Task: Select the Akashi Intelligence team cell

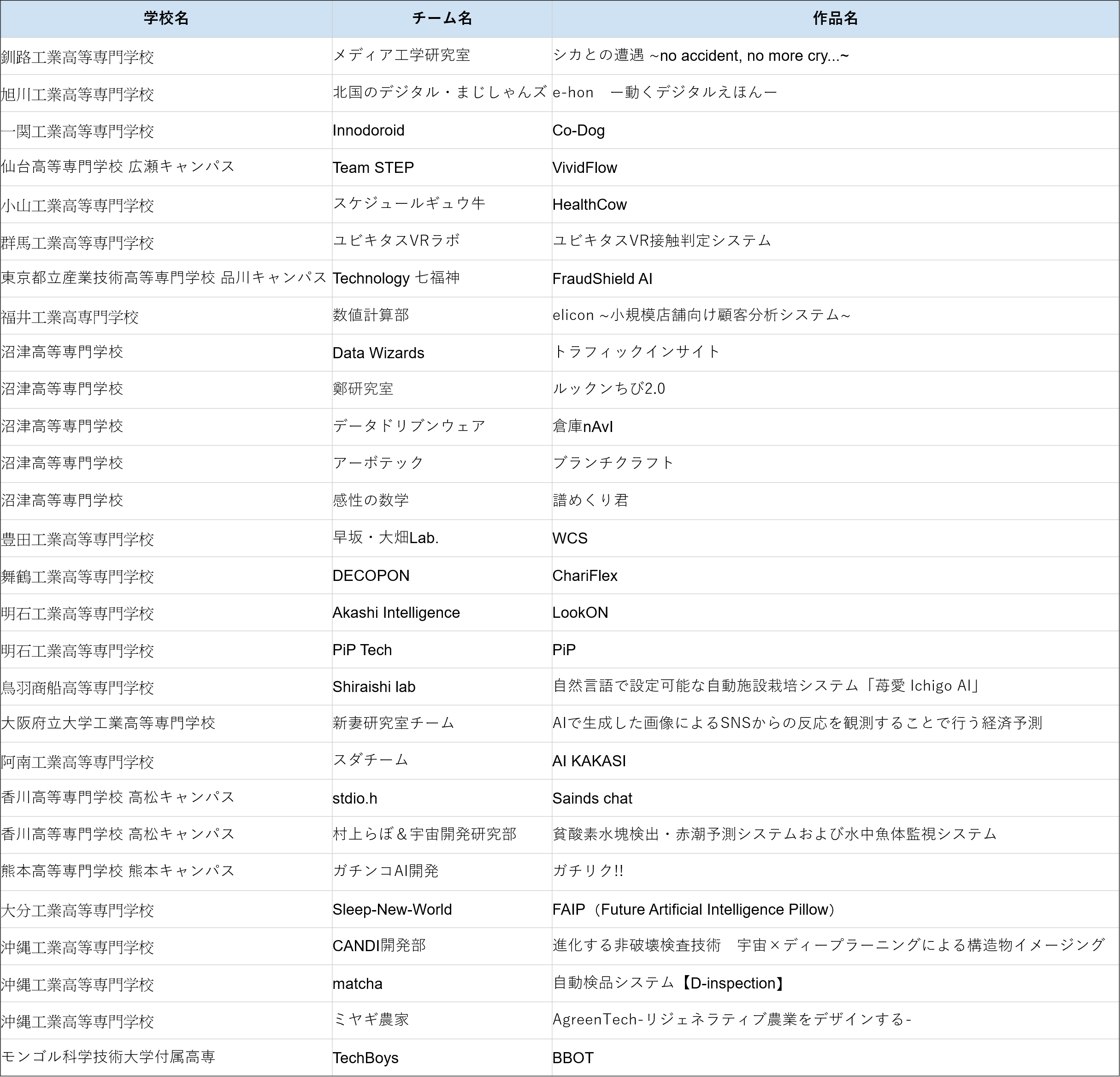Action: click(x=396, y=613)
